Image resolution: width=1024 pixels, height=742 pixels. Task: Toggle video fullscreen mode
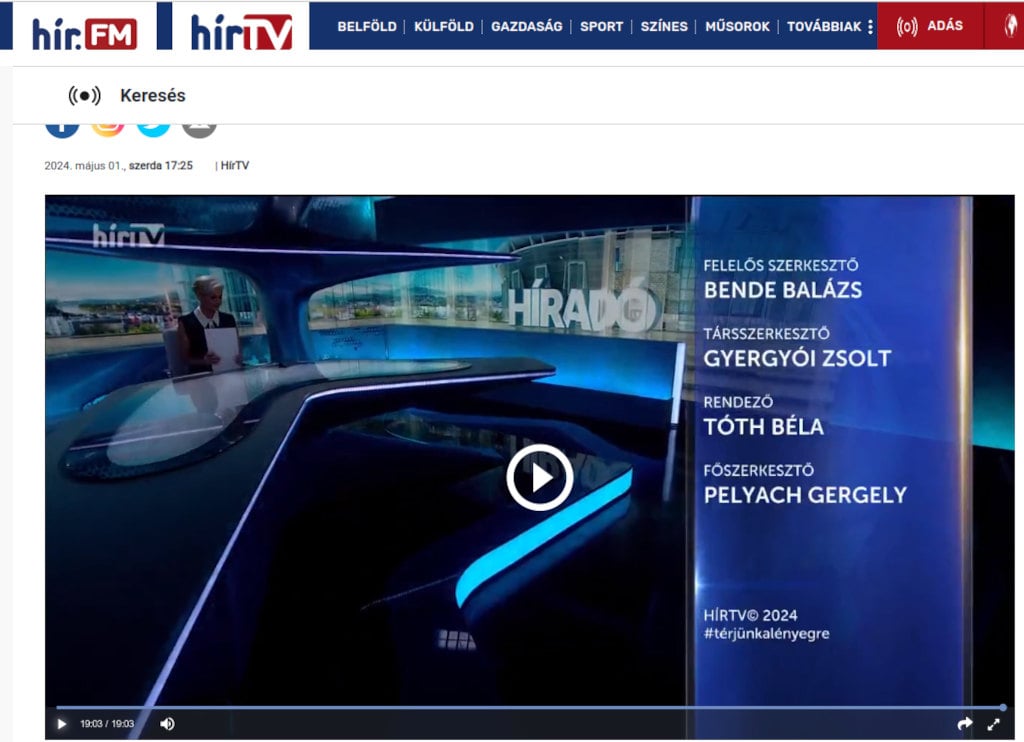click(x=993, y=724)
